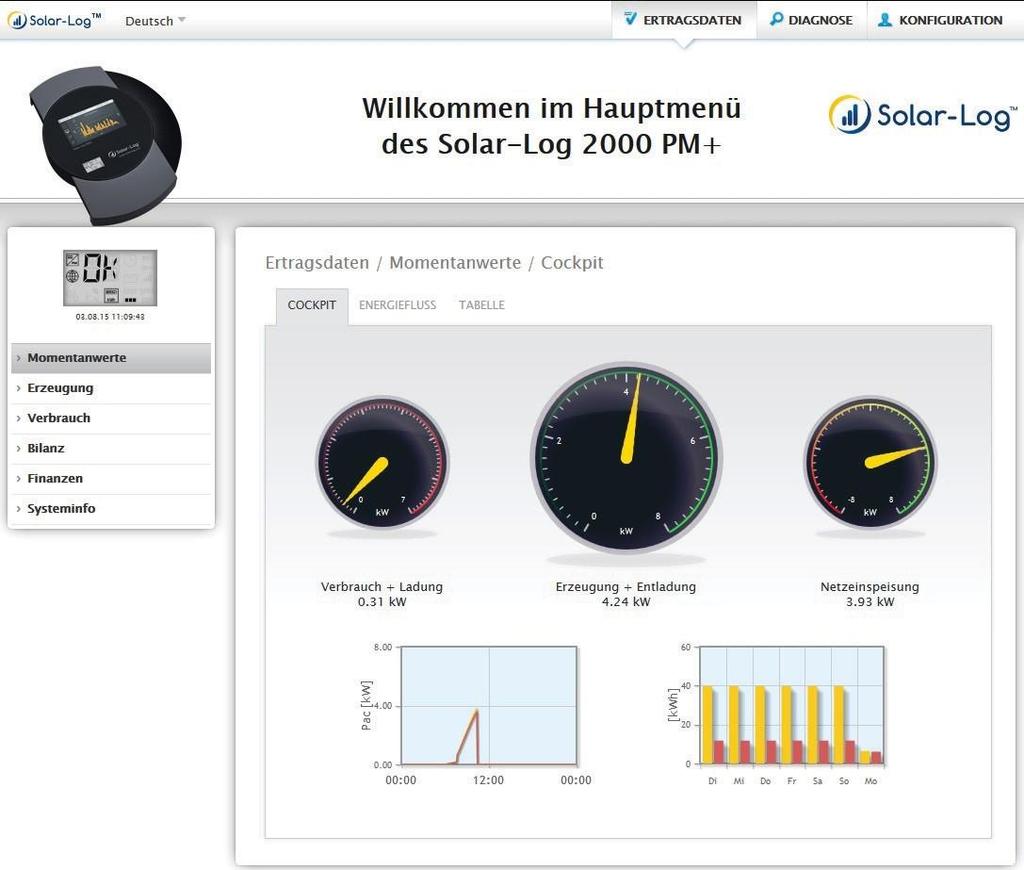Viewport: 1024px width, 870px height.
Task: Expand the Verbrauch chevron arrow
Action: [x=18, y=418]
